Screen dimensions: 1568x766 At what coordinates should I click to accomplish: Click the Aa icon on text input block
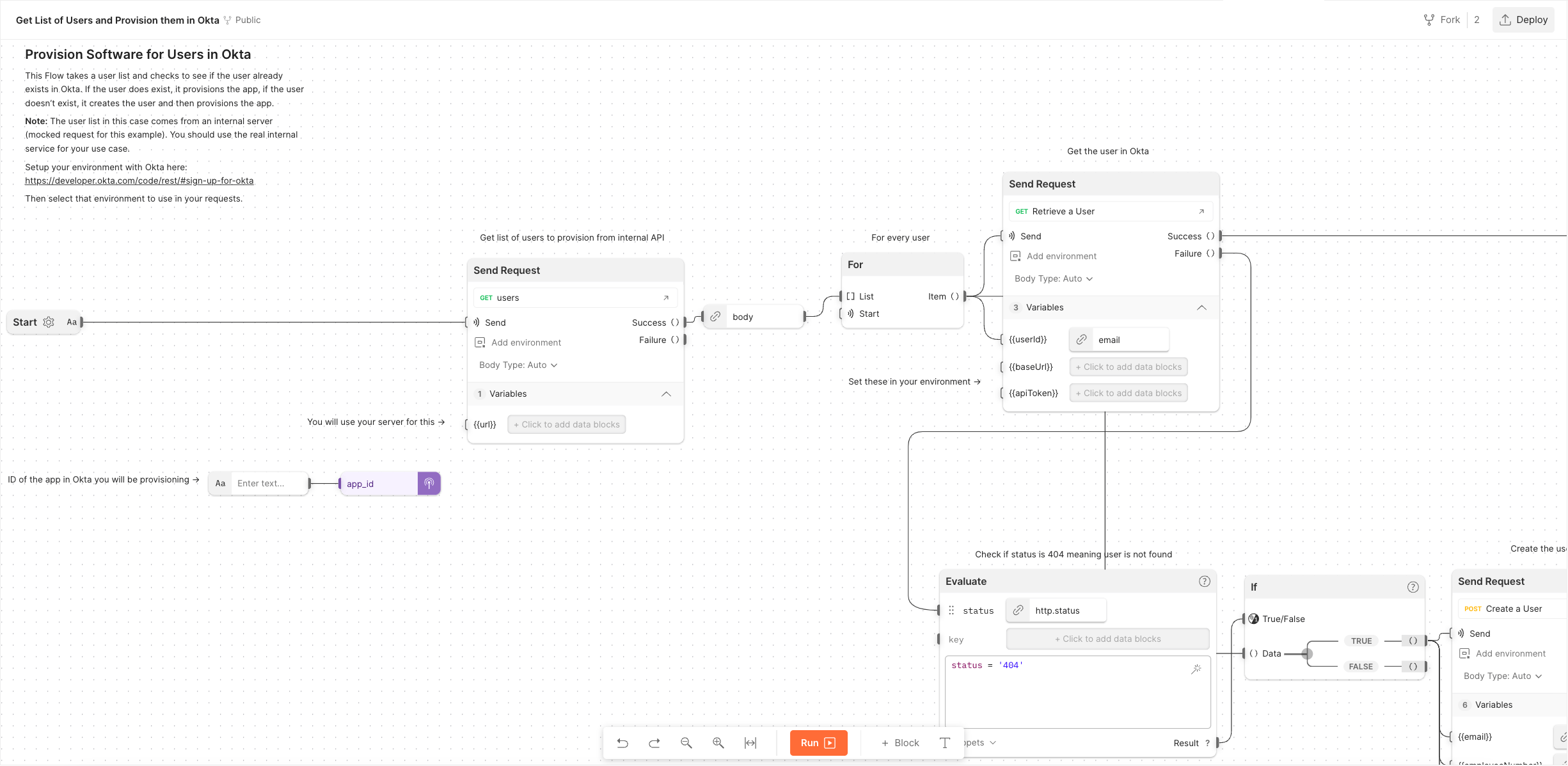[220, 484]
